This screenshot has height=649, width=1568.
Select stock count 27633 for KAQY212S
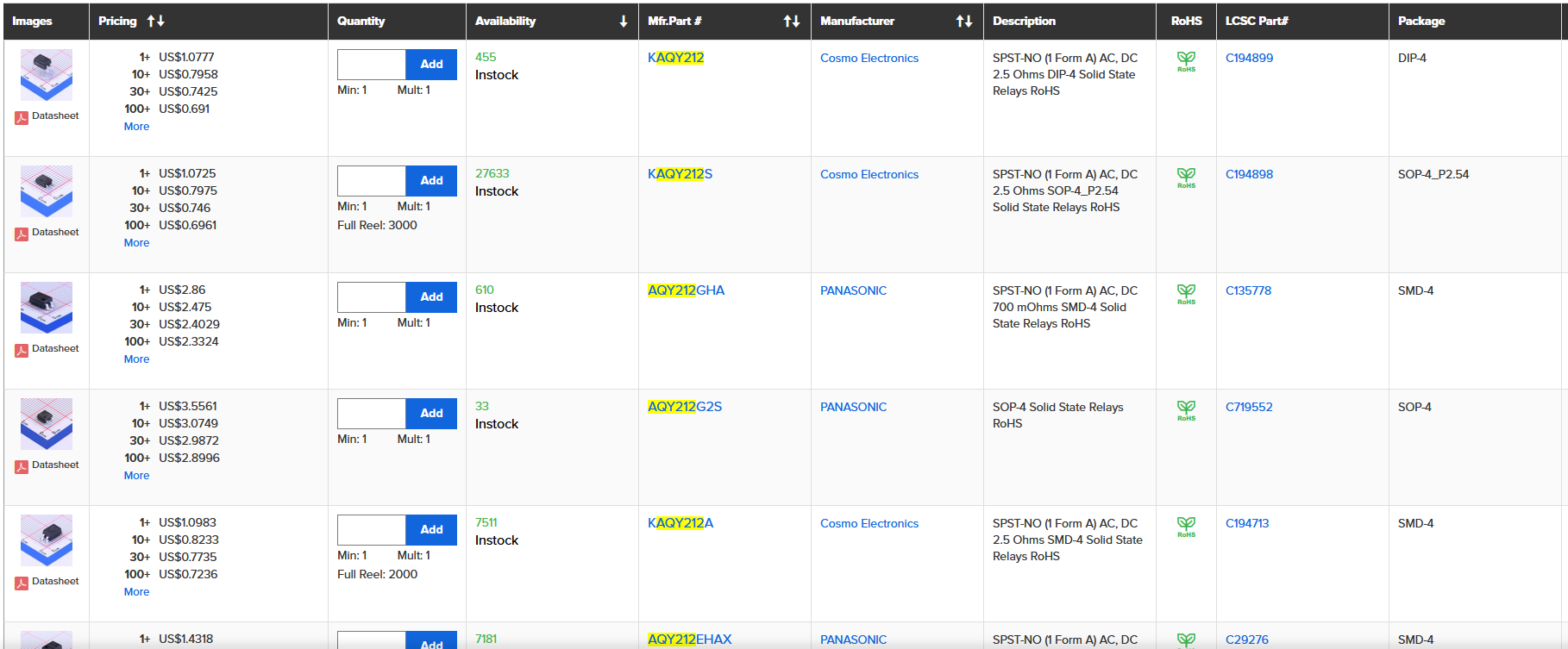(x=492, y=173)
